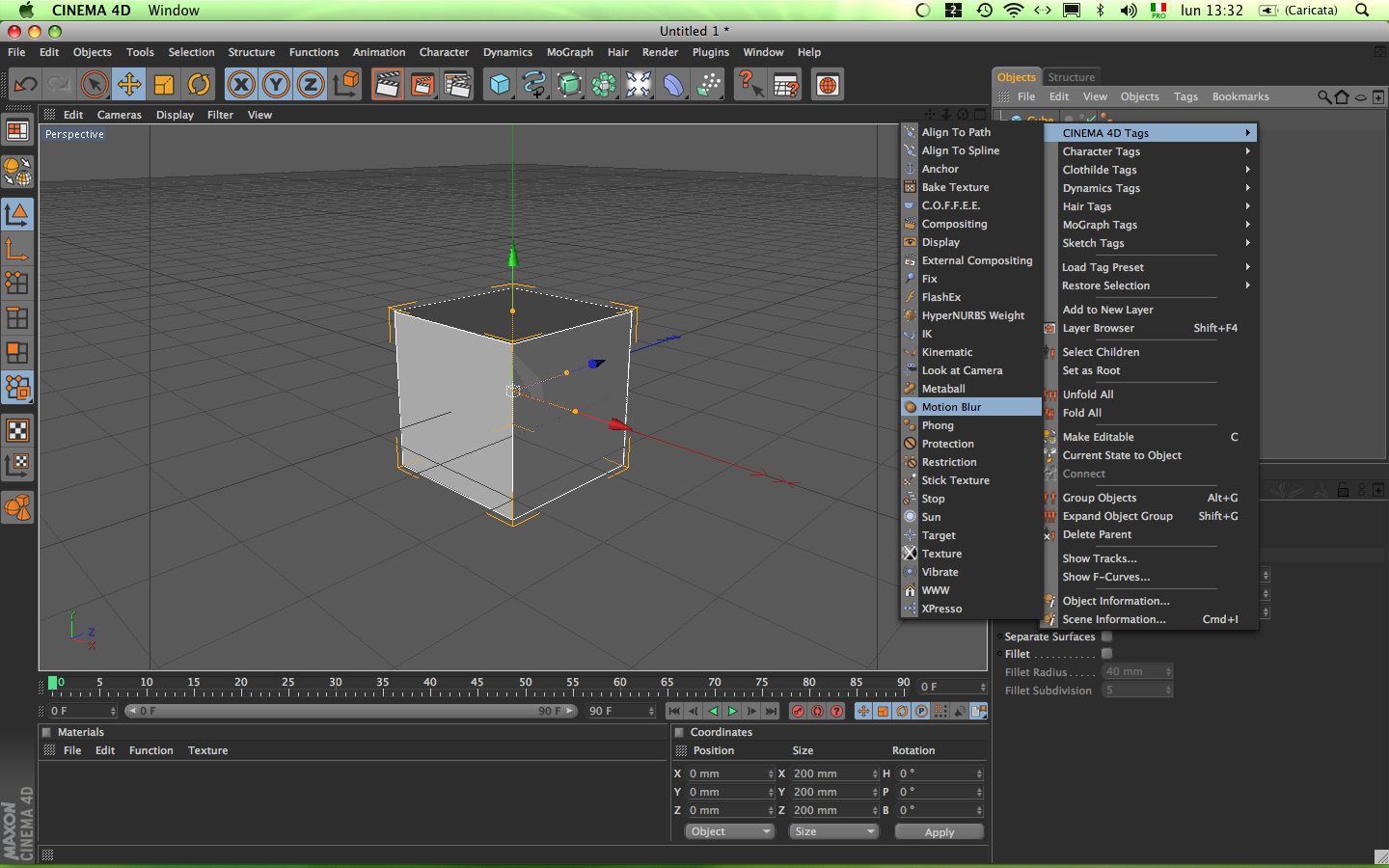The height and width of the screenshot is (868, 1389).
Task: Check the Separate Surfaces option
Action: (1107, 637)
